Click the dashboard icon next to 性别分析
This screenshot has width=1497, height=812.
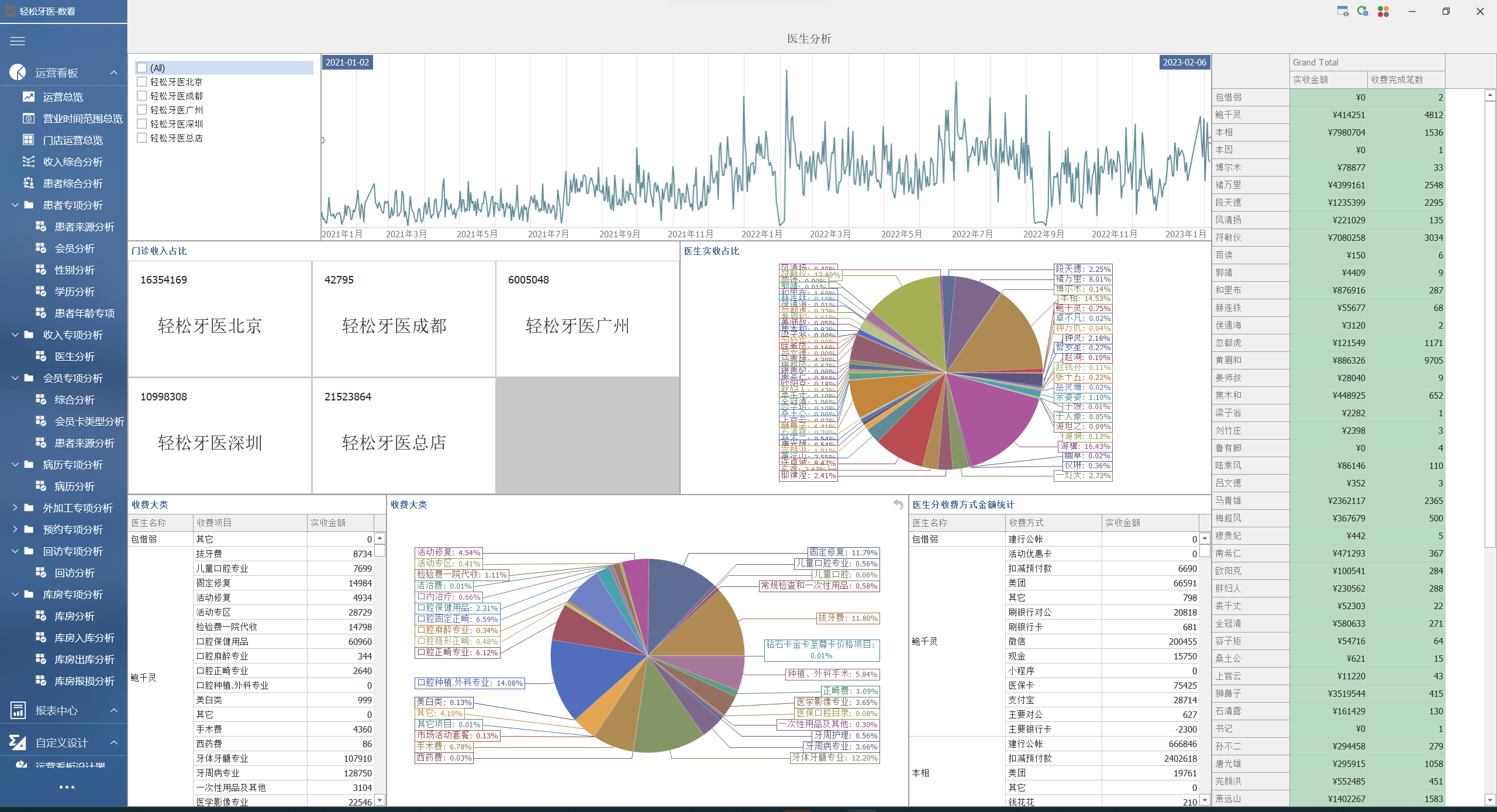click(x=41, y=269)
